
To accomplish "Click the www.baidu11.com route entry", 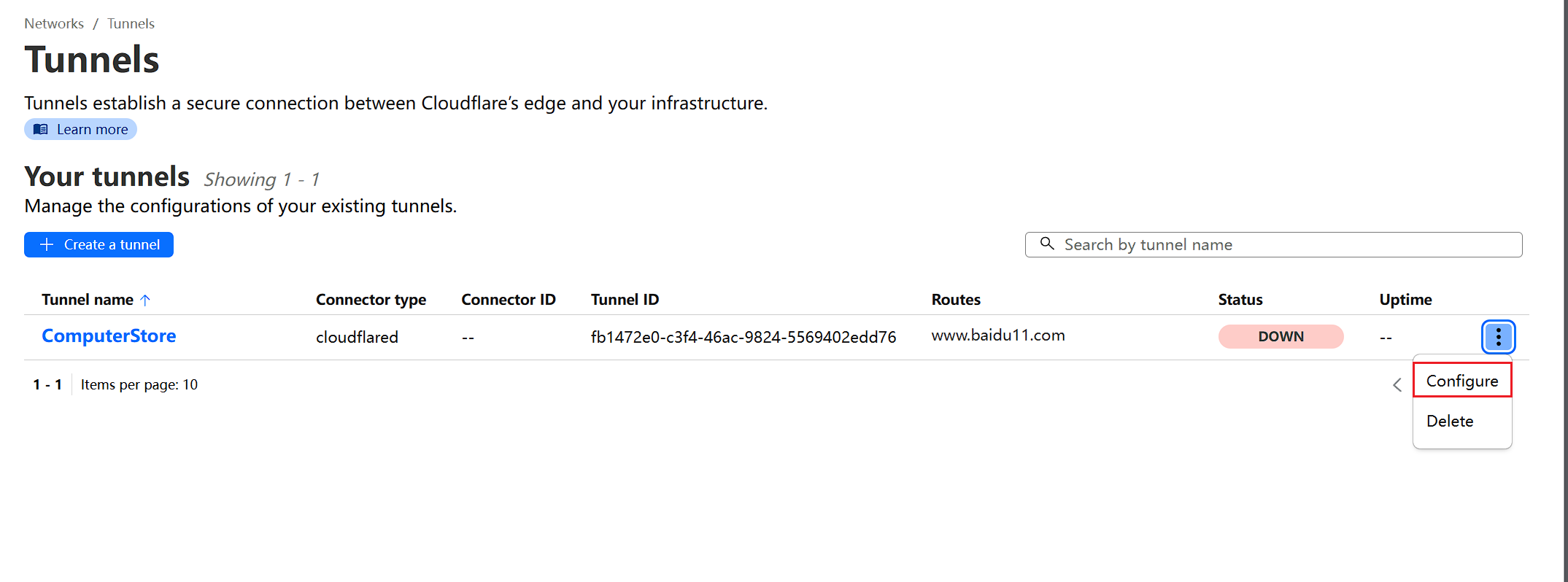I will click(x=997, y=335).
